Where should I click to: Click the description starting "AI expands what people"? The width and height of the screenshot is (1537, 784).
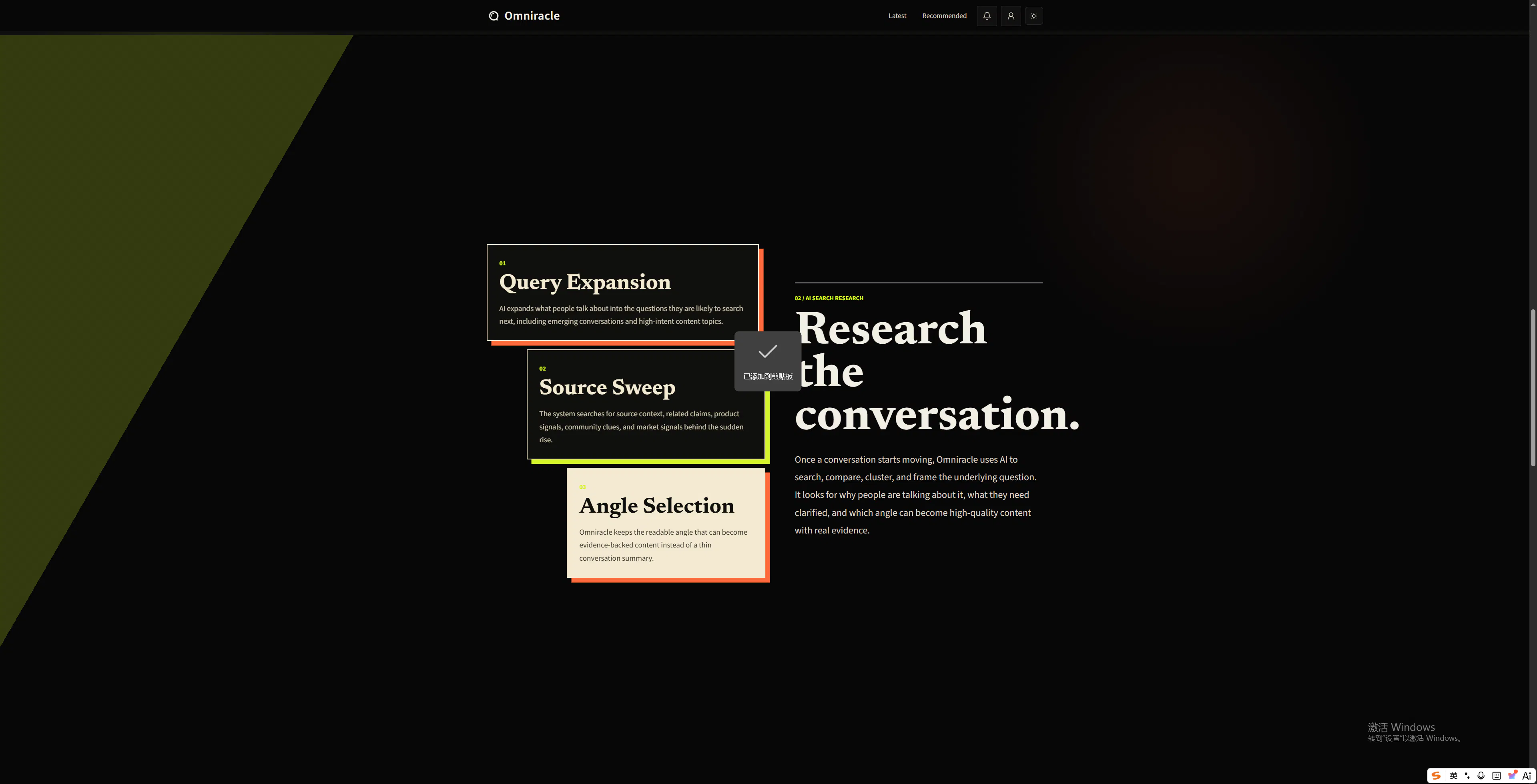pyautogui.click(x=621, y=315)
